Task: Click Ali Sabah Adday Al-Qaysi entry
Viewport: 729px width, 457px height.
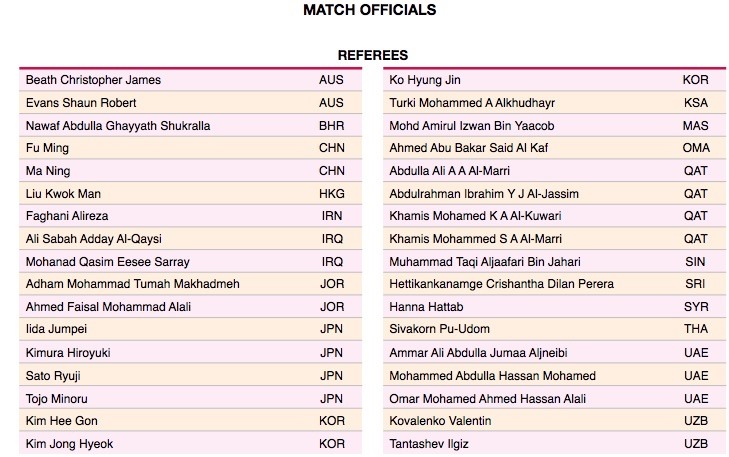Action: coord(94,239)
